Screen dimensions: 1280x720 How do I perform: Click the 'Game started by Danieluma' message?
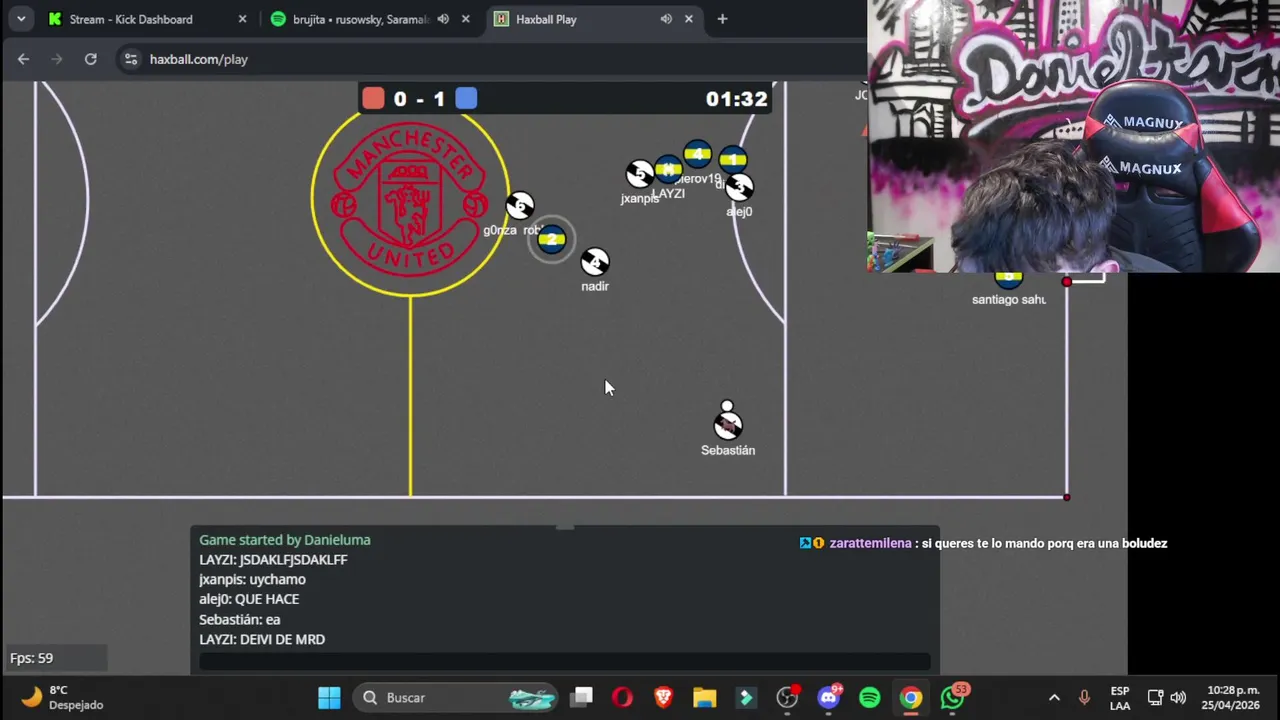click(285, 540)
